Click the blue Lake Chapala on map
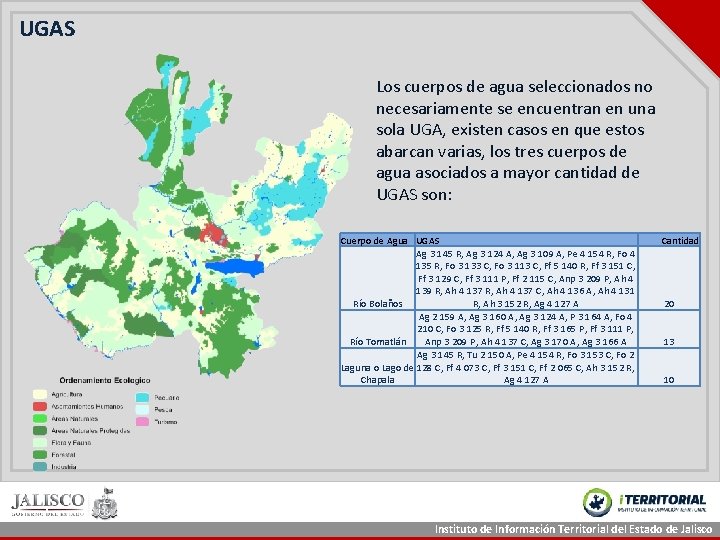720x540 pixels. point(235,267)
